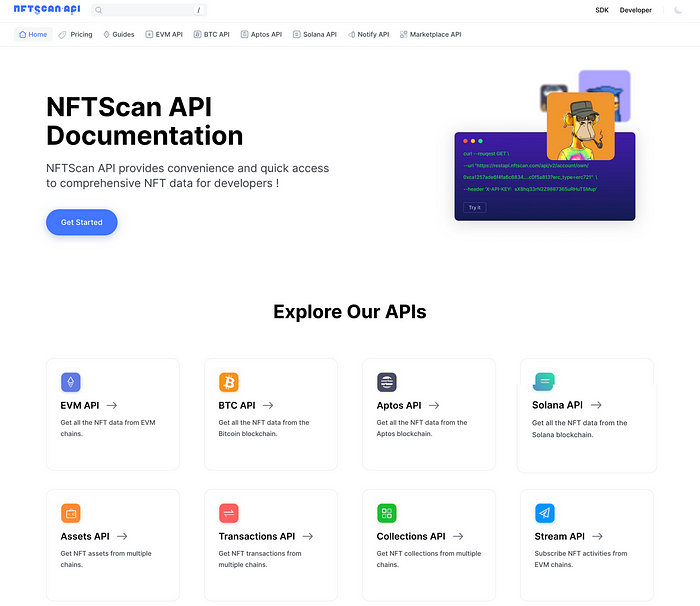Click the Aptos logo icon in Aptos API card

(x=387, y=382)
